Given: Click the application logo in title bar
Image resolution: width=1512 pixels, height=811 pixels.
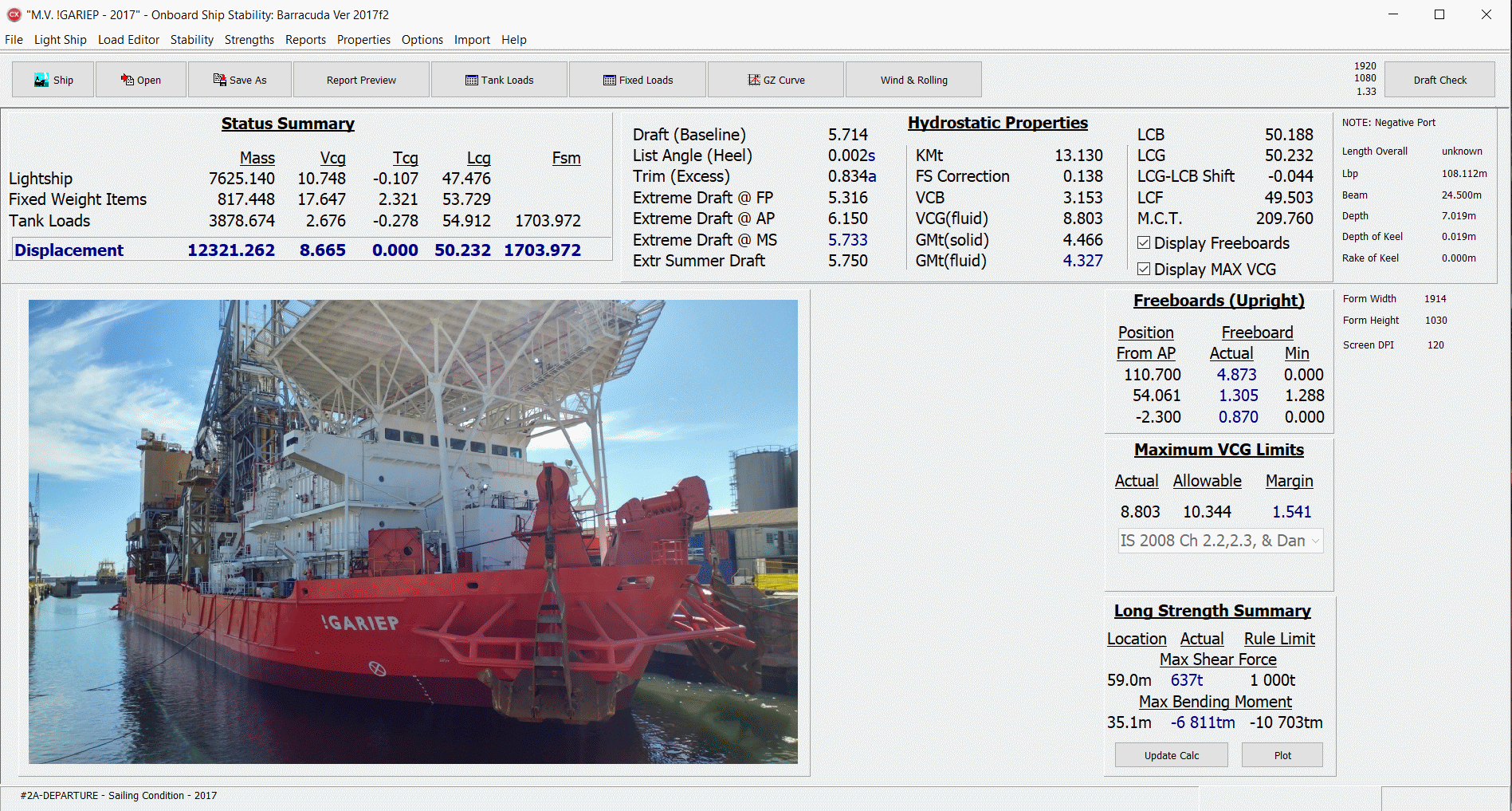Looking at the screenshot, I should tap(14, 14).
